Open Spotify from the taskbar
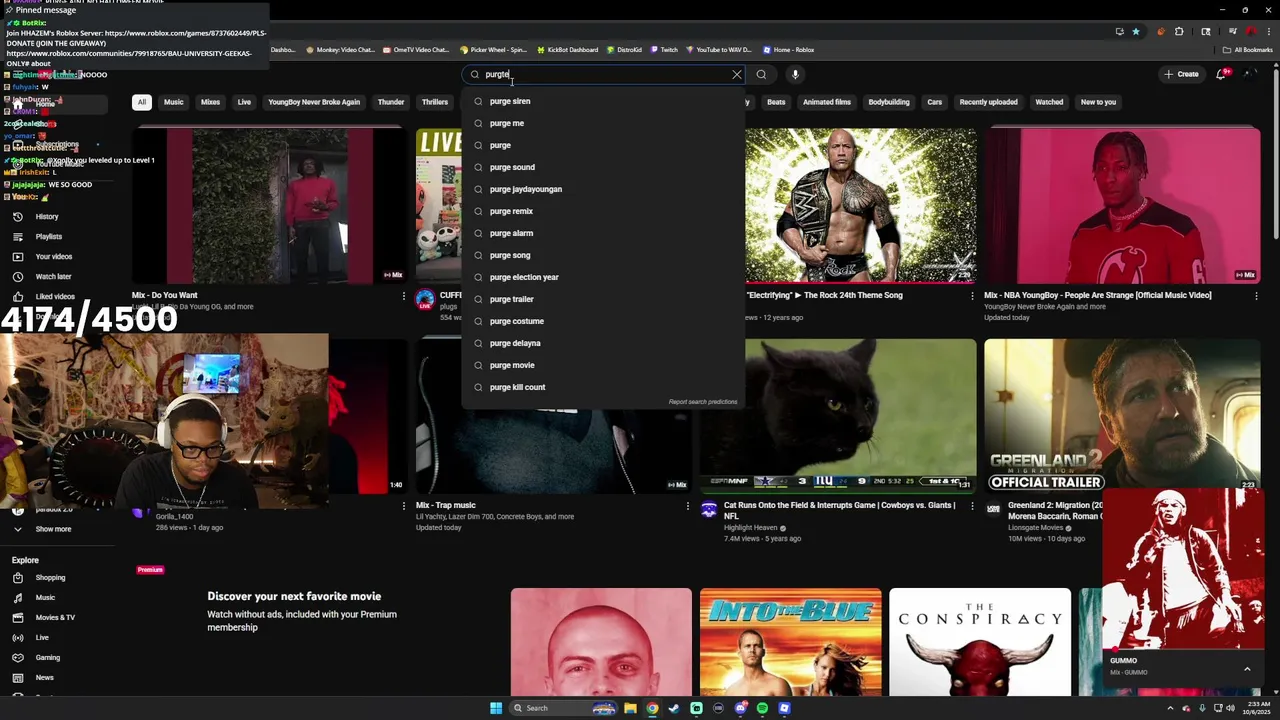1280x720 pixels. tap(762, 708)
